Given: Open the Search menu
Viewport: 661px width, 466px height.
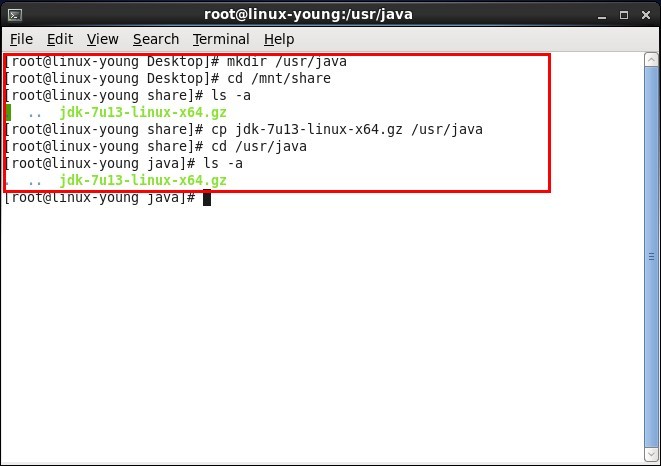Looking at the screenshot, I should click(x=156, y=39).
